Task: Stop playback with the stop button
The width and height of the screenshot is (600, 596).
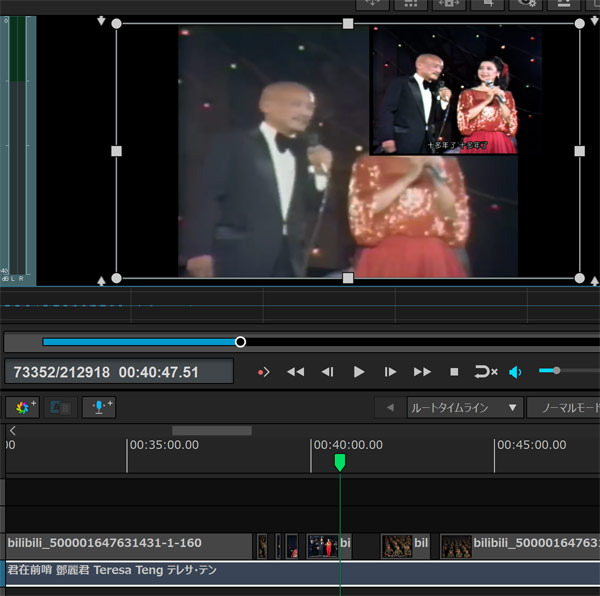Action: [x=454, y=372]
